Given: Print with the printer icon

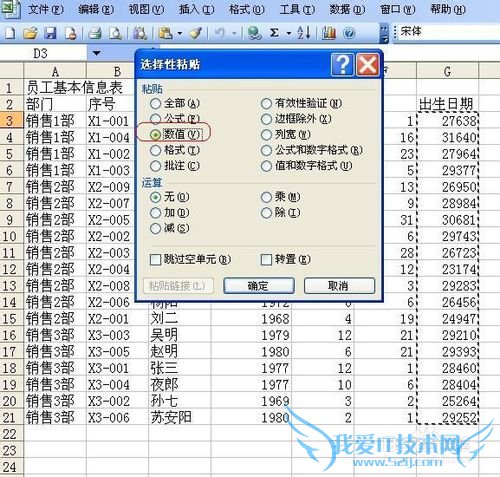Looking at the screenshot, I should click(95, 33).
